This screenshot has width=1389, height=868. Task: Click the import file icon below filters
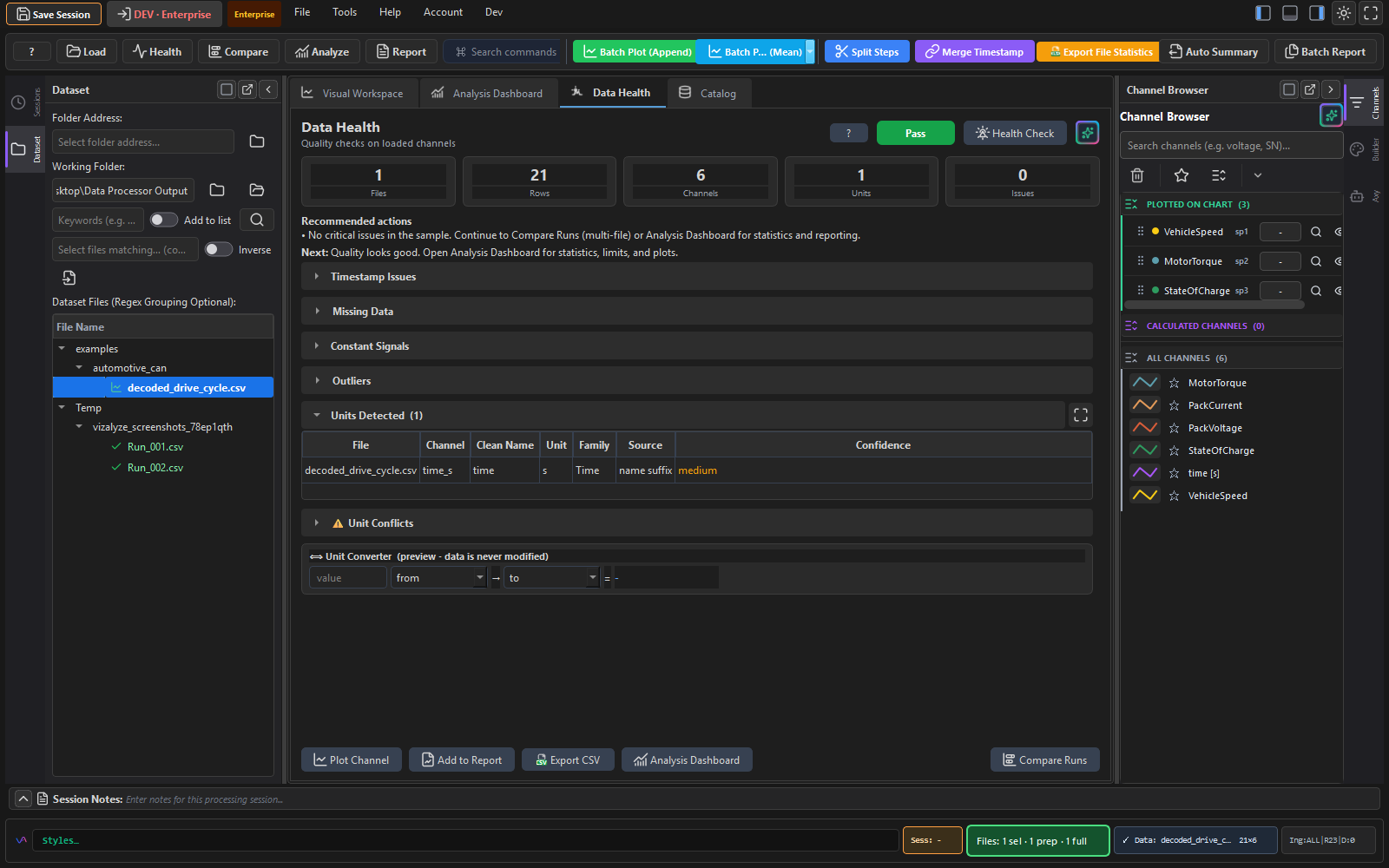69,278
